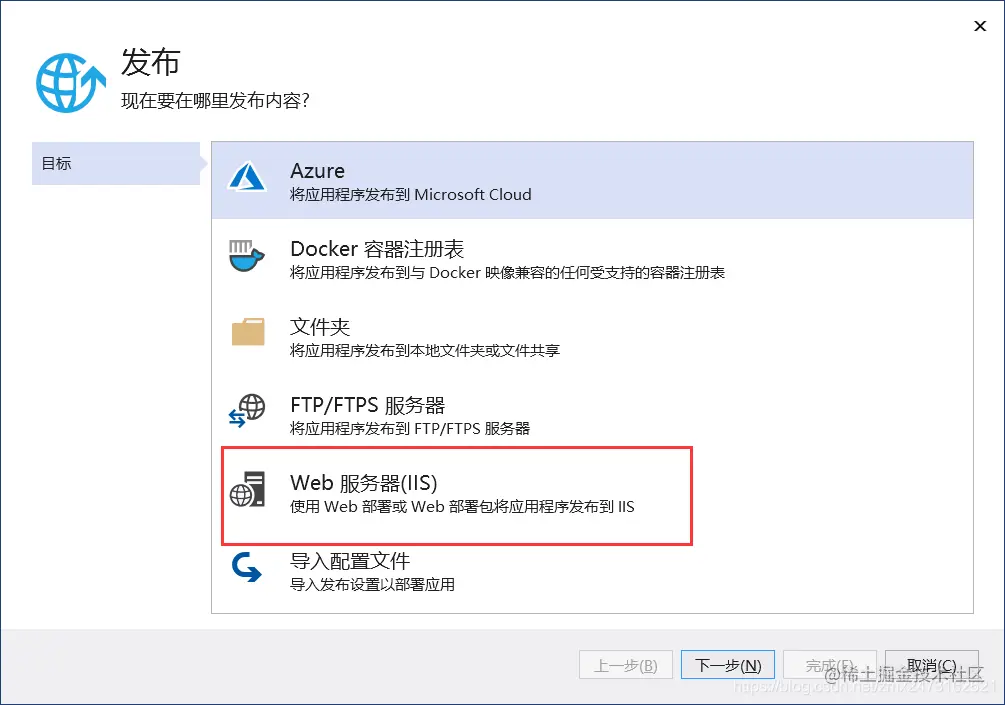Click the 下一步(N) button
This screenshot has width=1005, height=705.
point(728,664)
